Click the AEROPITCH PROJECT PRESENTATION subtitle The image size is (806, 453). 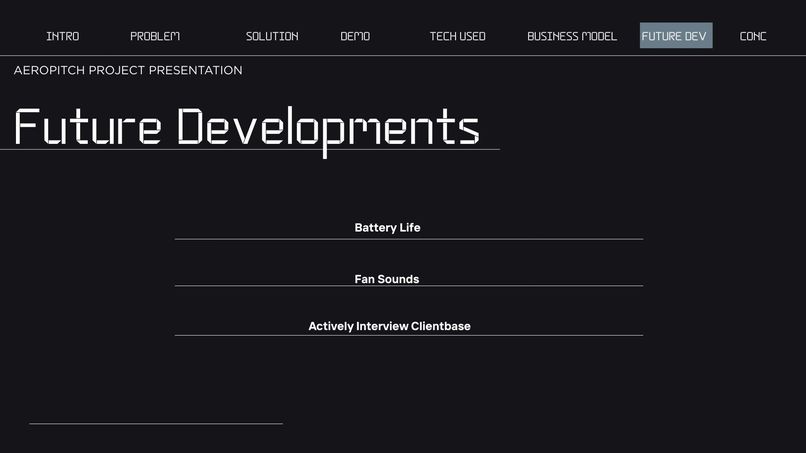click(128, 70)
